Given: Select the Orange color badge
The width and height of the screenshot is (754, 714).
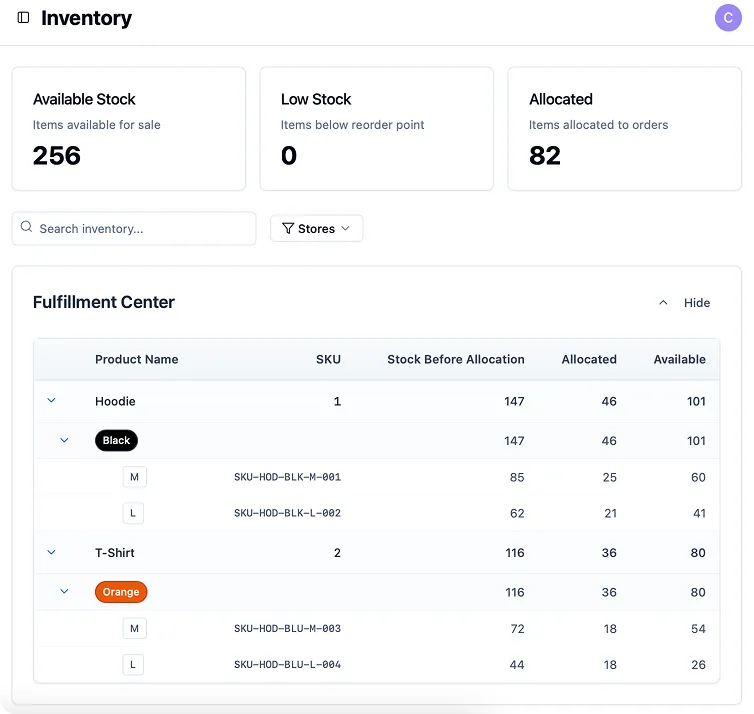Looking at the screenshot, I should (121, 592).
